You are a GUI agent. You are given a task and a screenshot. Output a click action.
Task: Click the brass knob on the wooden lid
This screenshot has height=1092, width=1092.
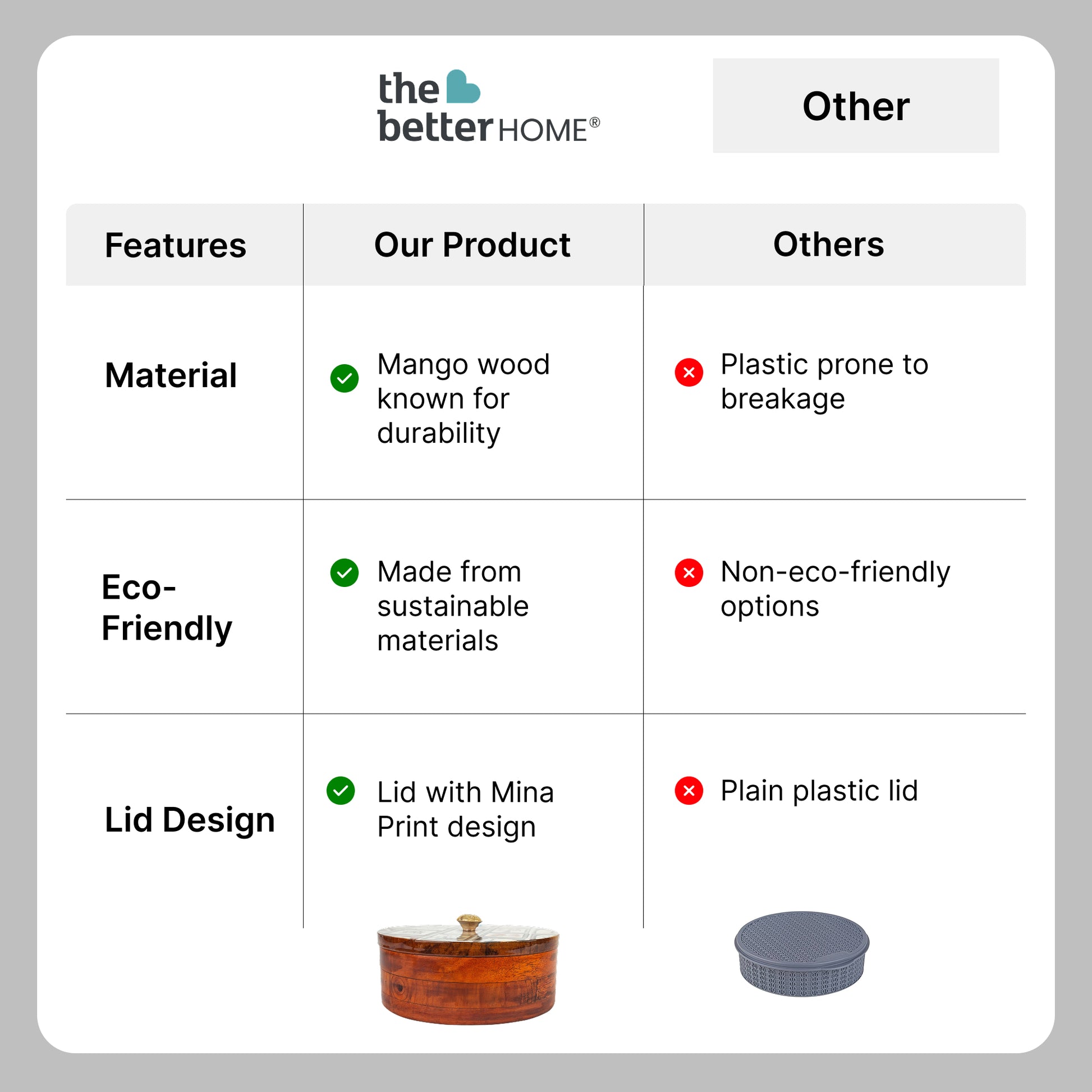tap(469, 925)
